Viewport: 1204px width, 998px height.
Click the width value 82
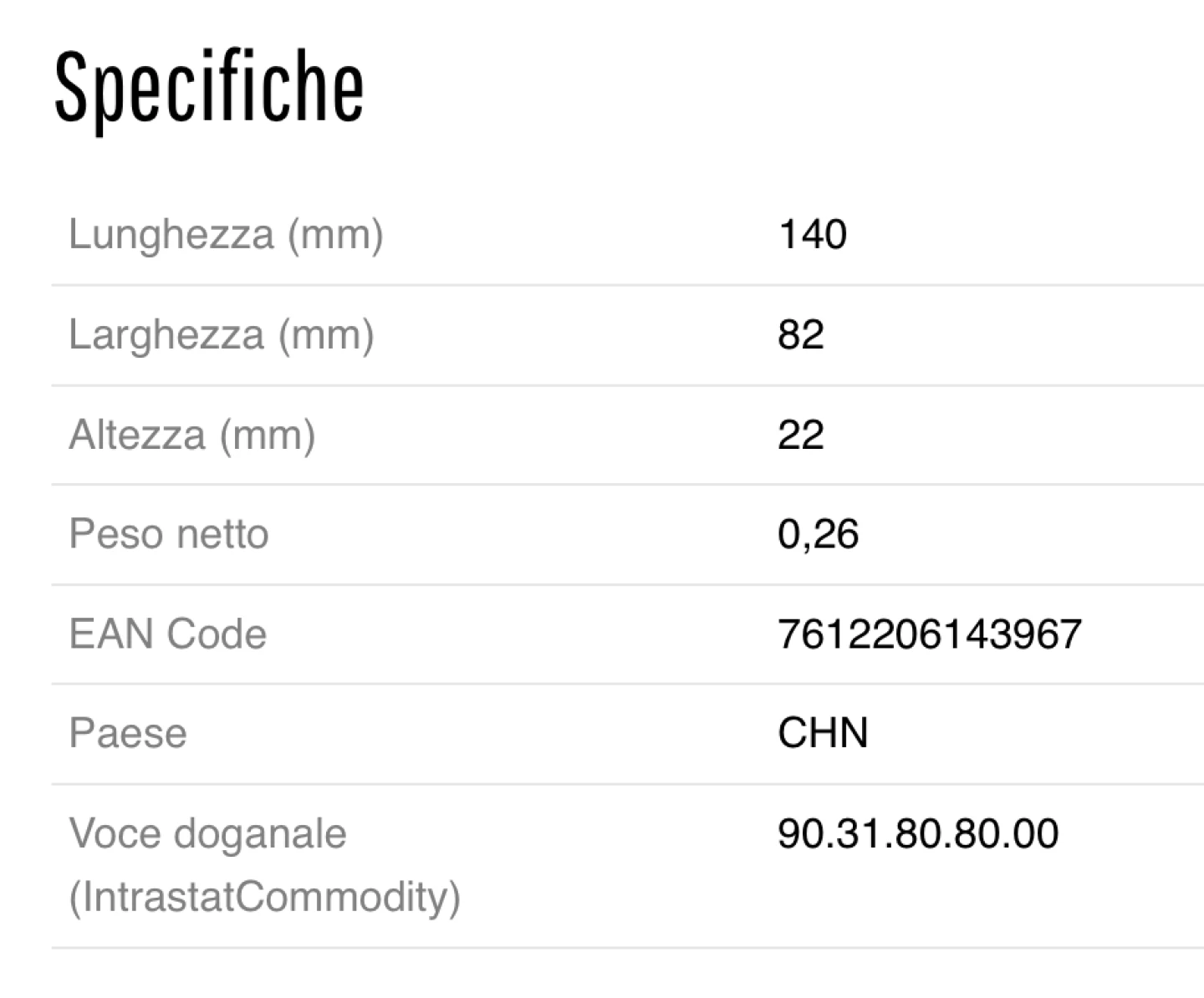click(801, 334)
